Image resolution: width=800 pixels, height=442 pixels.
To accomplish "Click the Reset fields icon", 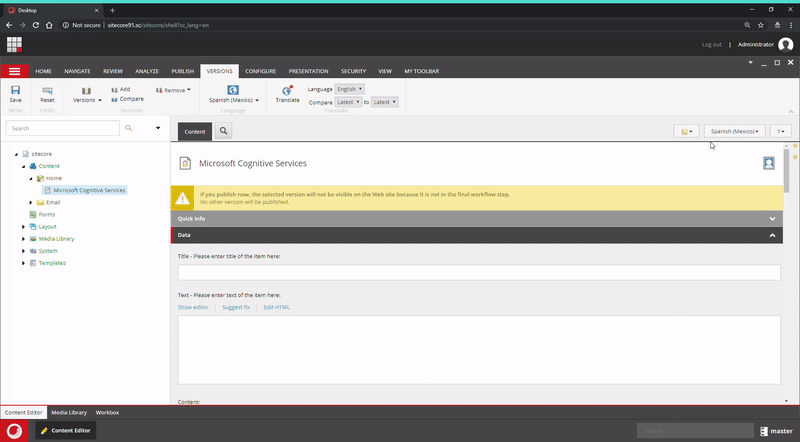I will pyautogui.click(x=47, y=91).
